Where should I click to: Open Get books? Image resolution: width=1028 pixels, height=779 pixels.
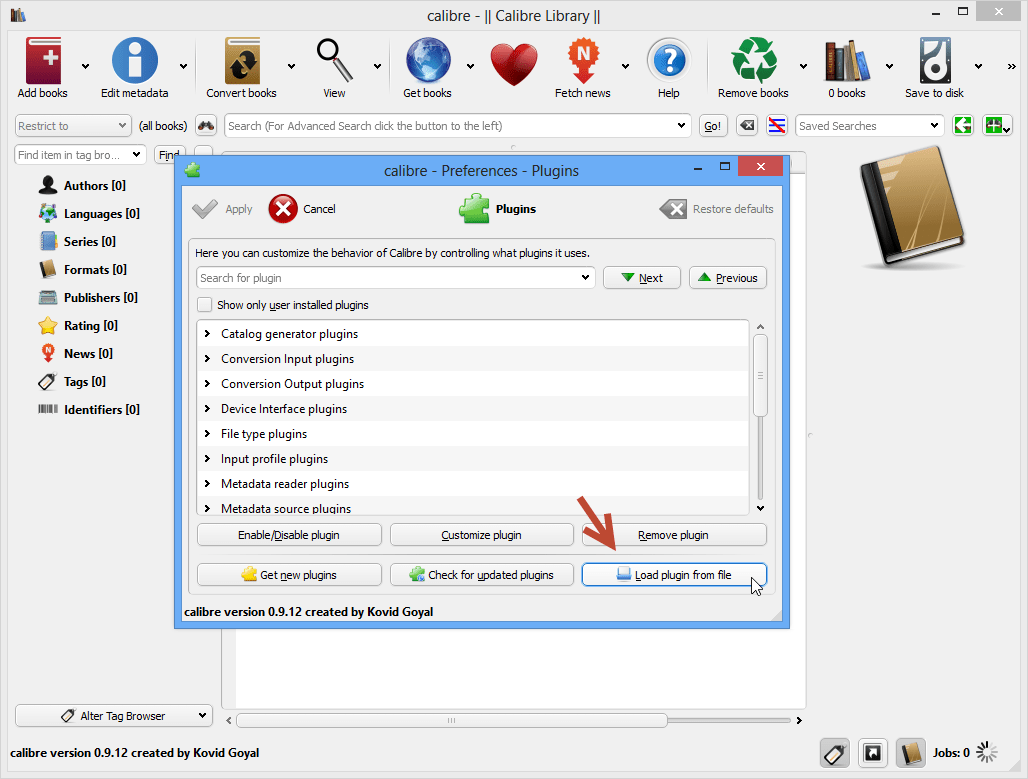coord(428,58)
